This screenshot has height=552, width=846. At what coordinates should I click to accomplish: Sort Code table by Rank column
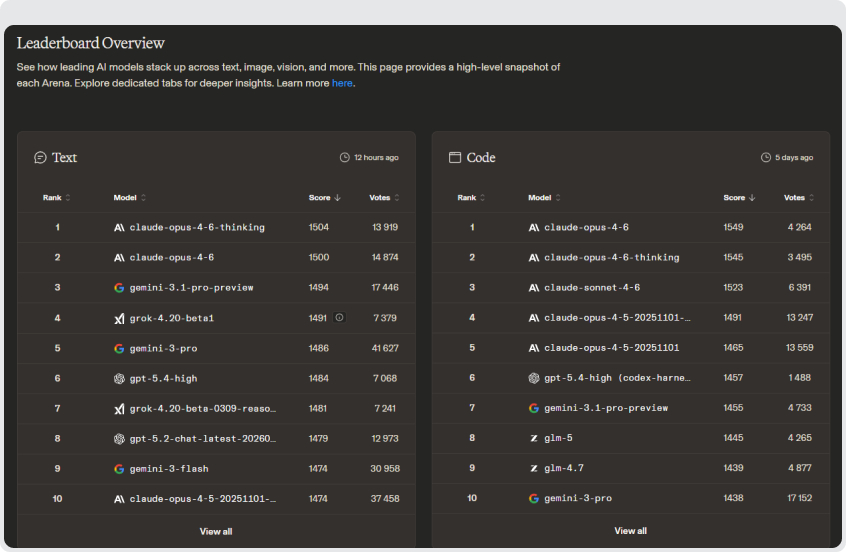472,197
